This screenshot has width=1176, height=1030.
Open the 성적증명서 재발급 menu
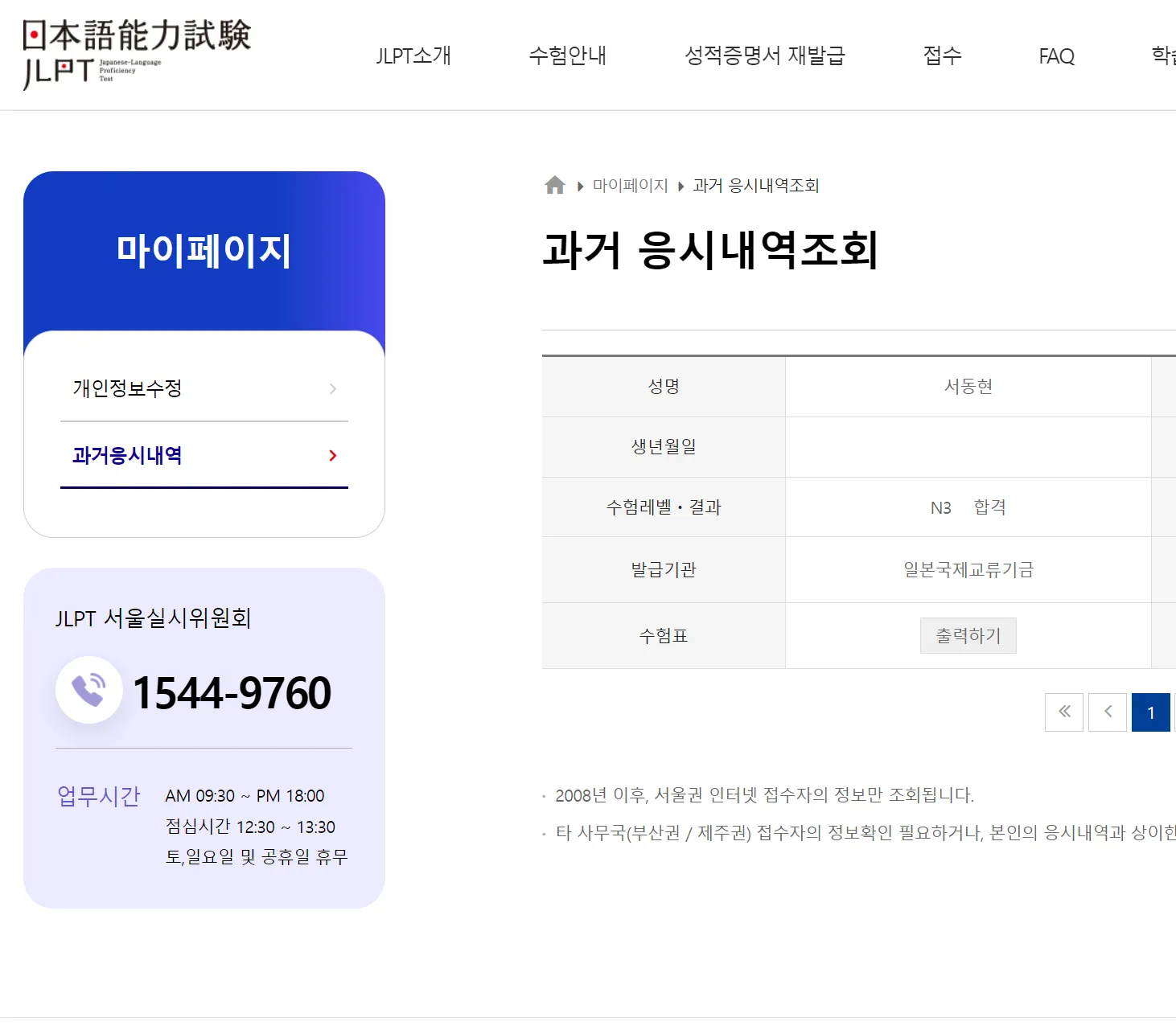(764, 55)
